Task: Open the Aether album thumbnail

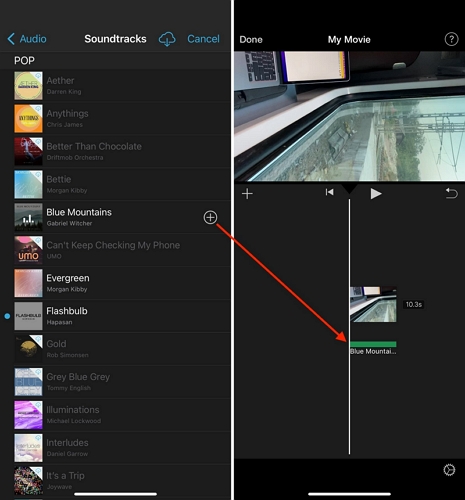Action: click(x=28, y=86)
